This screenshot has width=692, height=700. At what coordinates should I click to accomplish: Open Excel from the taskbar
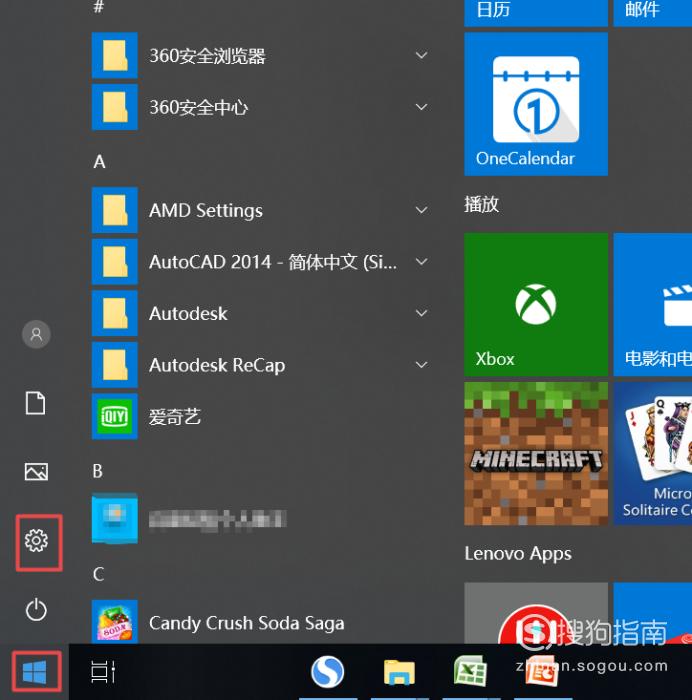pyautogui.click(x=471, y=671)
